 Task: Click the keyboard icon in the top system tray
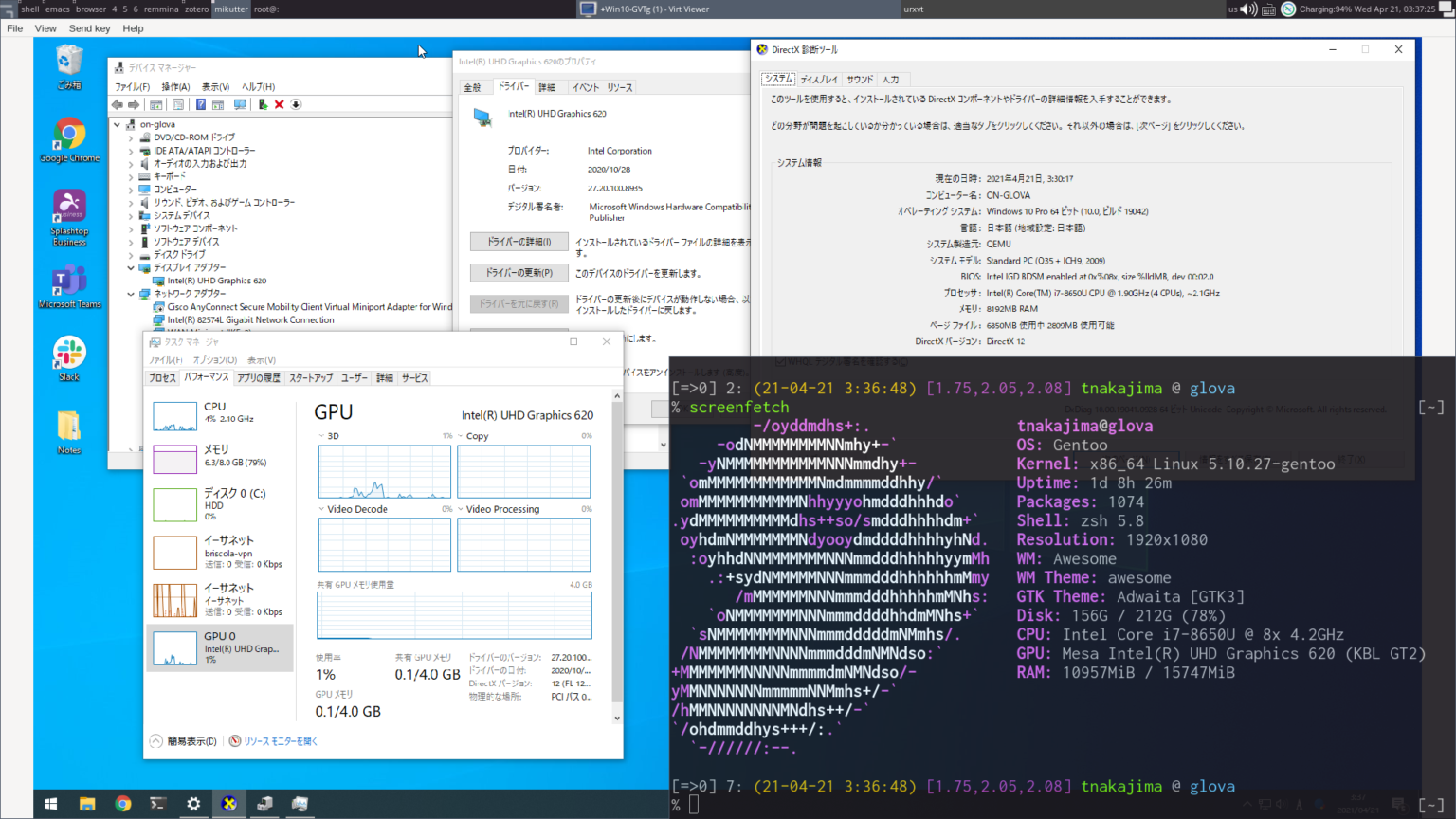point(1269,9)
